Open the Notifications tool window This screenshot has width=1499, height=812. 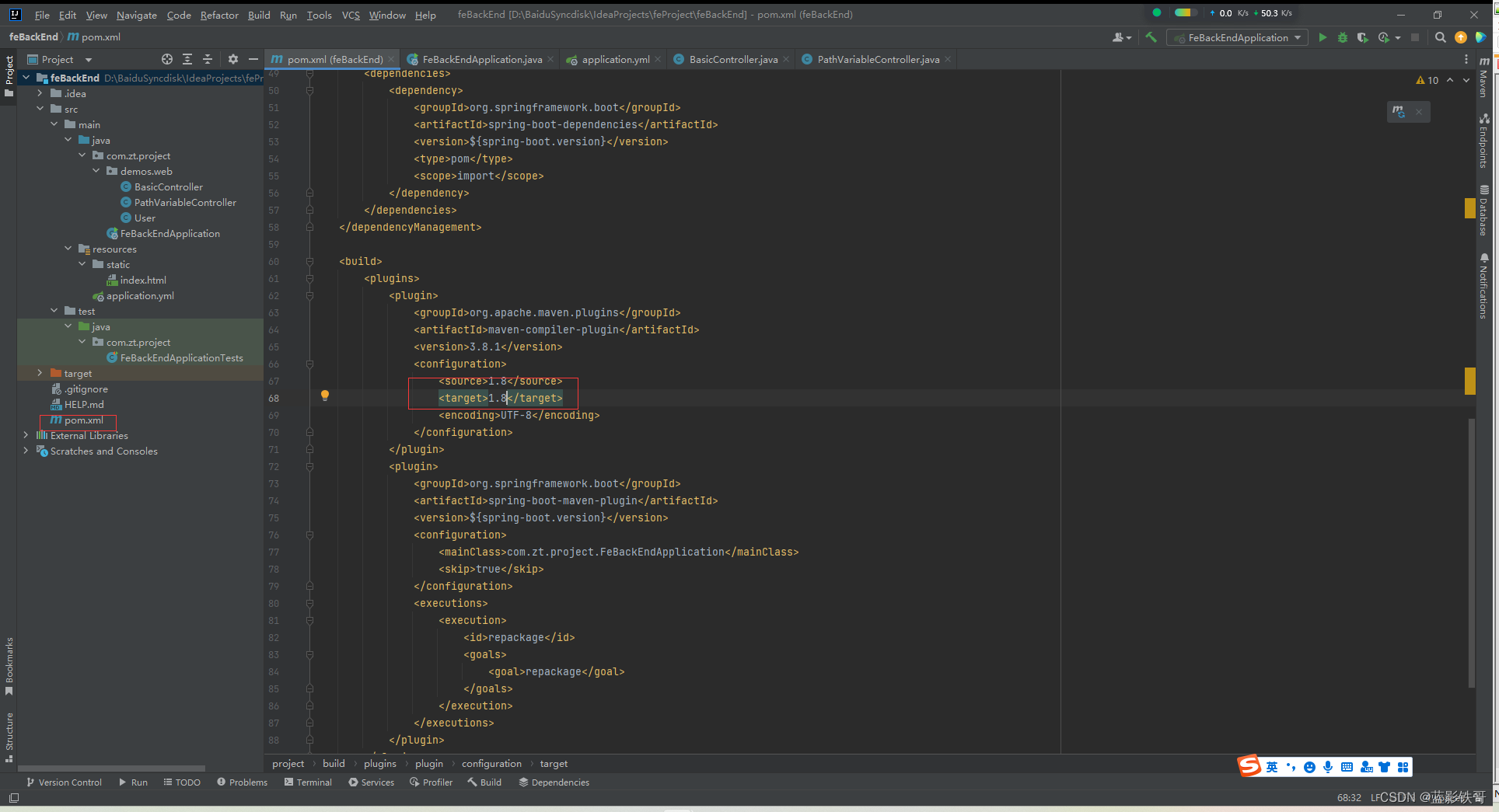1484,285
